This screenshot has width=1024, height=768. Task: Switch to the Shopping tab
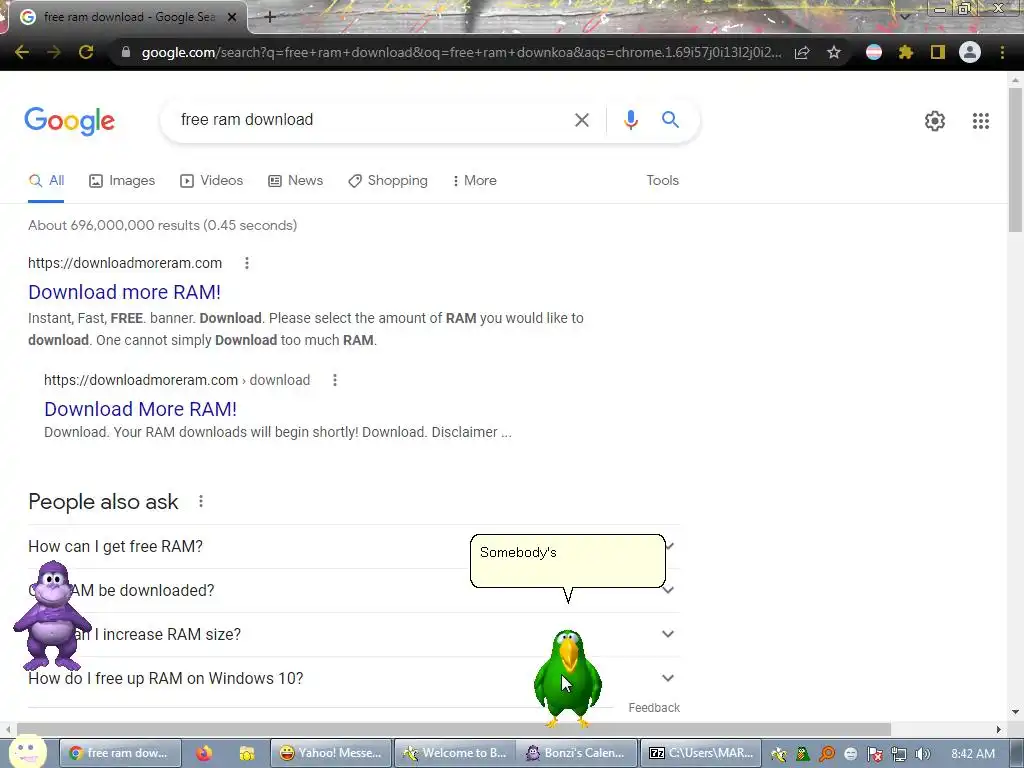click(388, 181)
